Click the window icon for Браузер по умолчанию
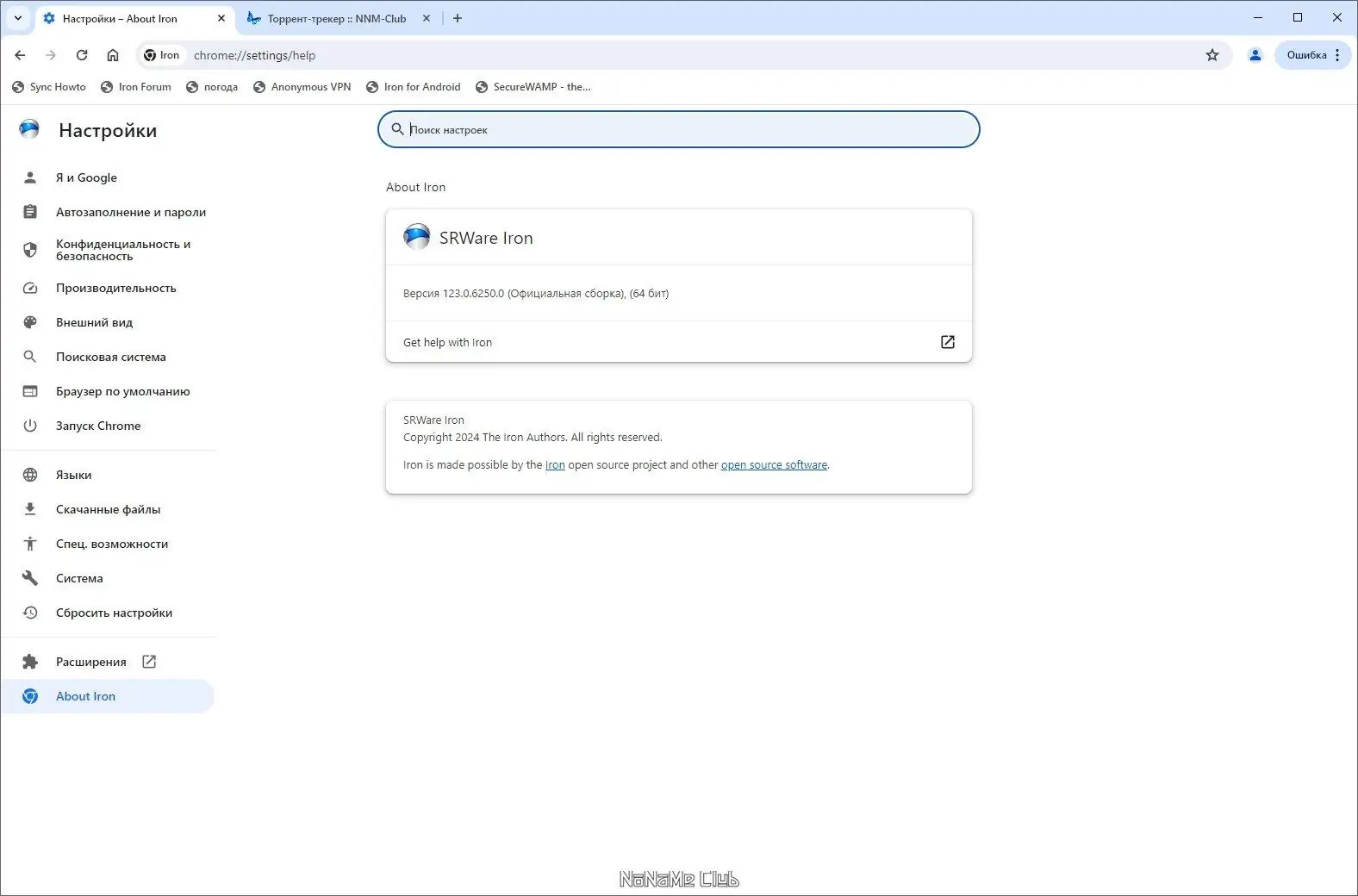The width and height of the screenshot is (1358, 896). (30, 391)
